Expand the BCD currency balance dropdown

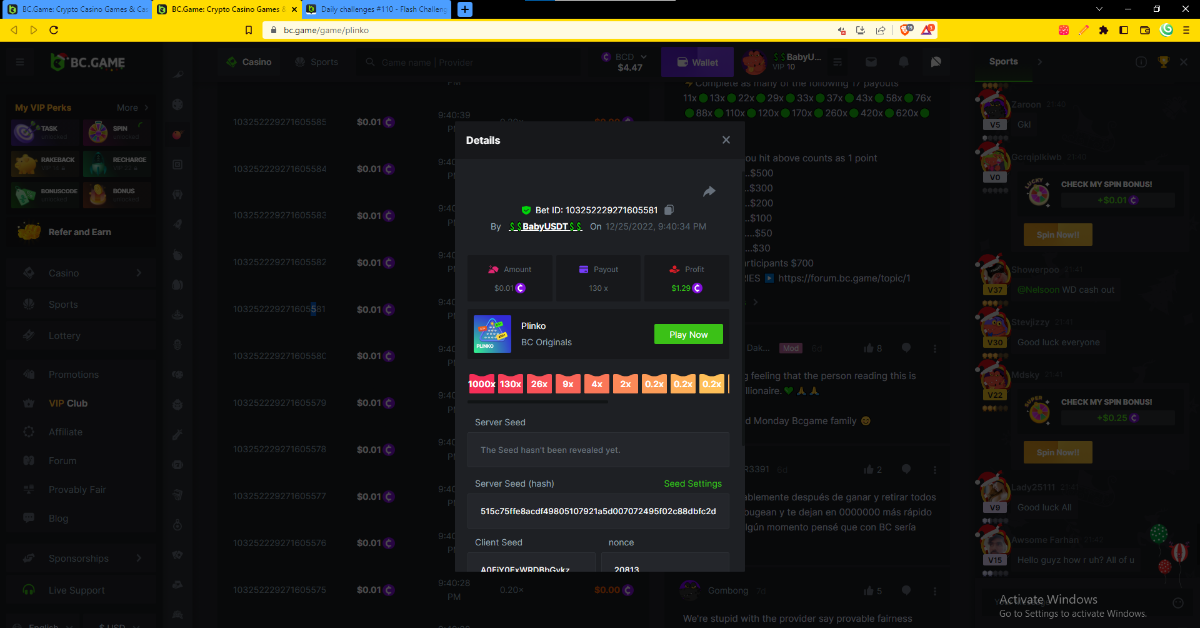643,56
